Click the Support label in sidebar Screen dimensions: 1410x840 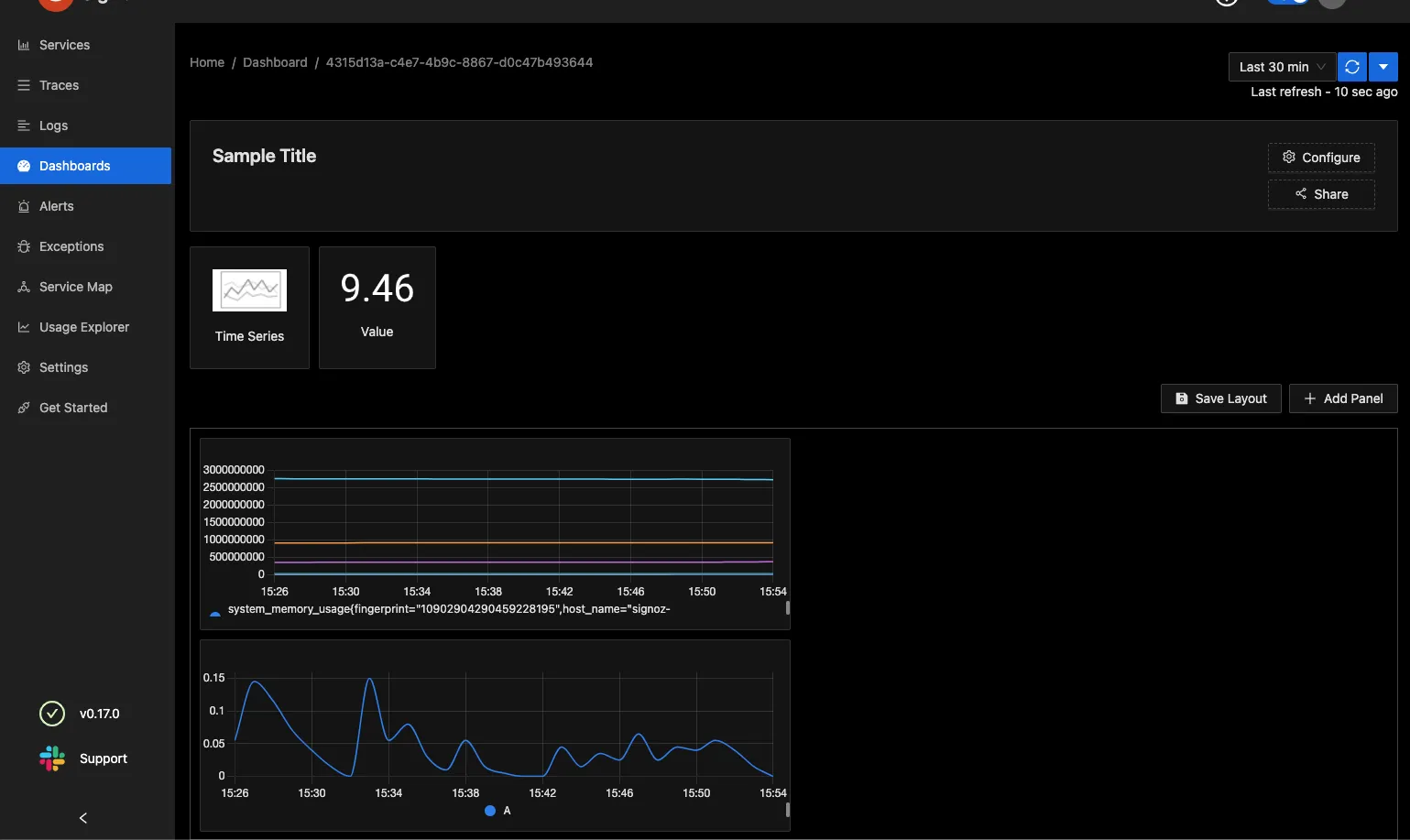pyautogui.click(x=103, y=758)
